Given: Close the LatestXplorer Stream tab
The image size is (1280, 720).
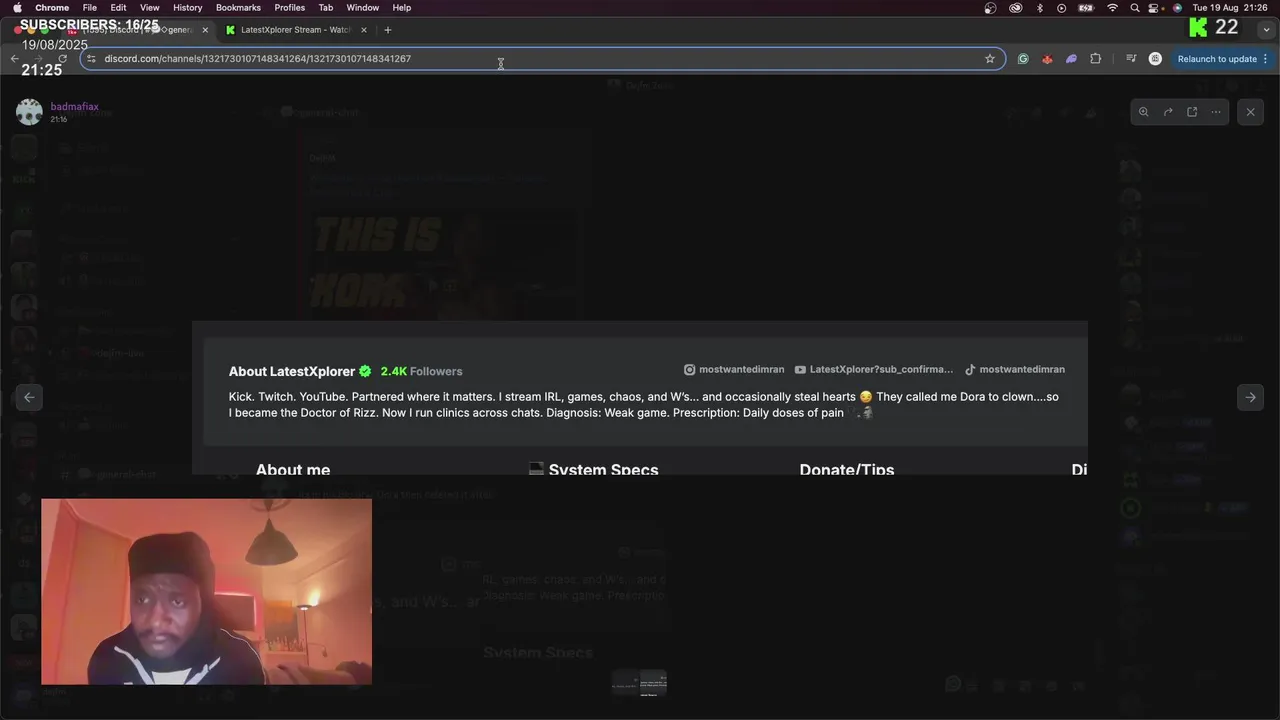Looking at the screenshot, I should [x=364, y=30].
